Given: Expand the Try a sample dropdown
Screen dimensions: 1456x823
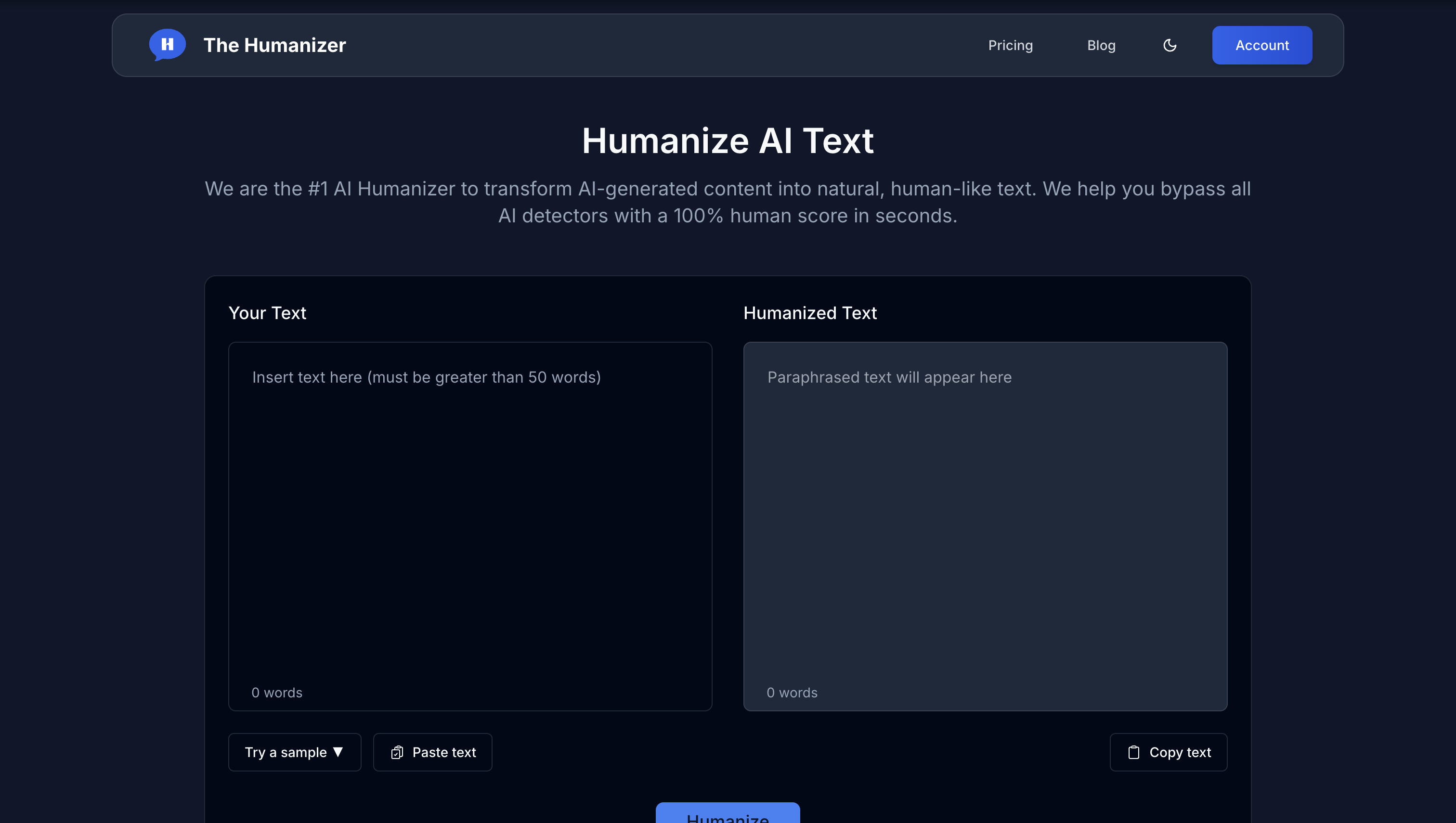Looking at the screenshot, I should pyautogui.click(x=294, y=752).
